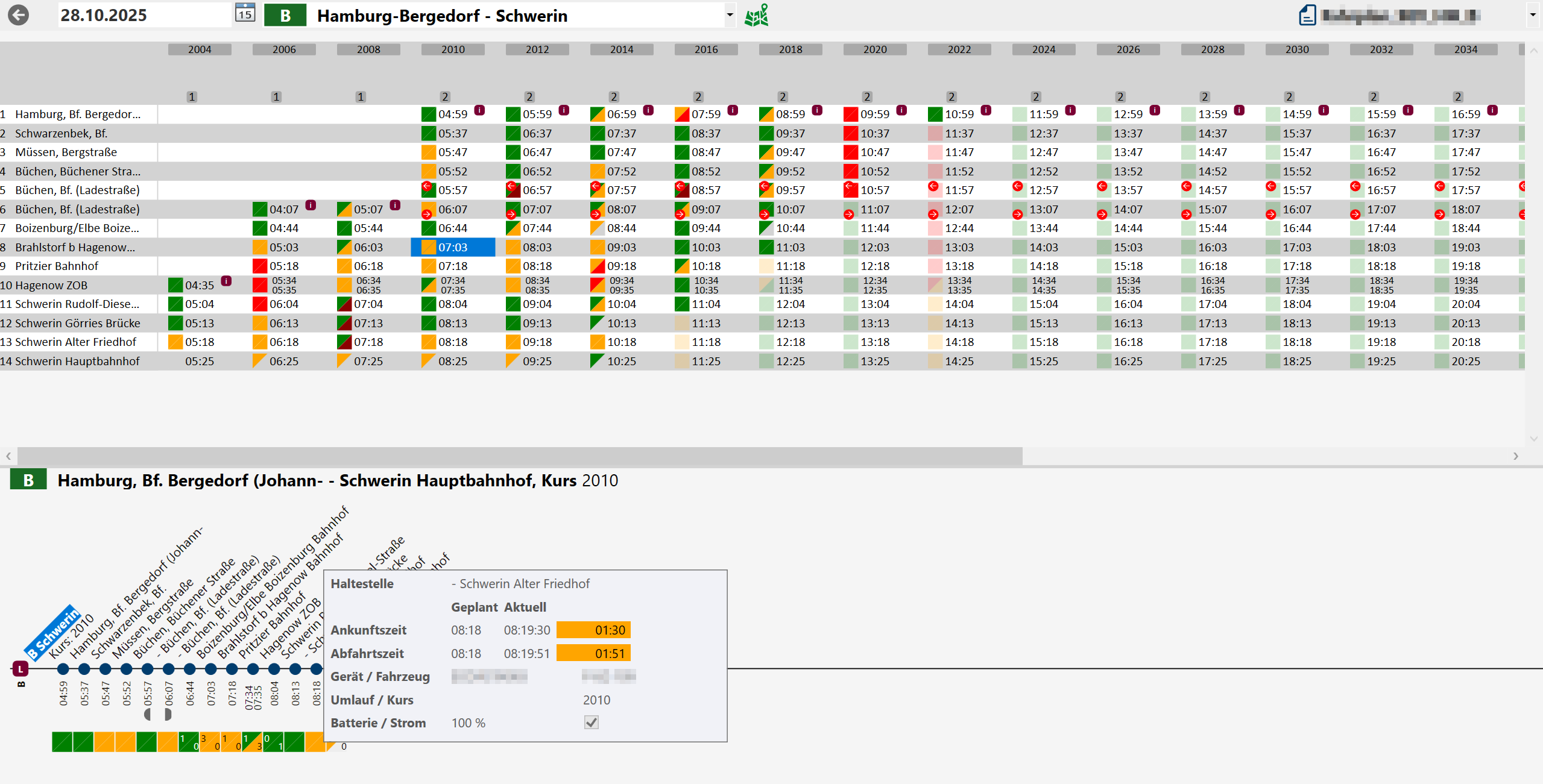
Task: Select the Kurs 2010 column header
Action: 453,49
